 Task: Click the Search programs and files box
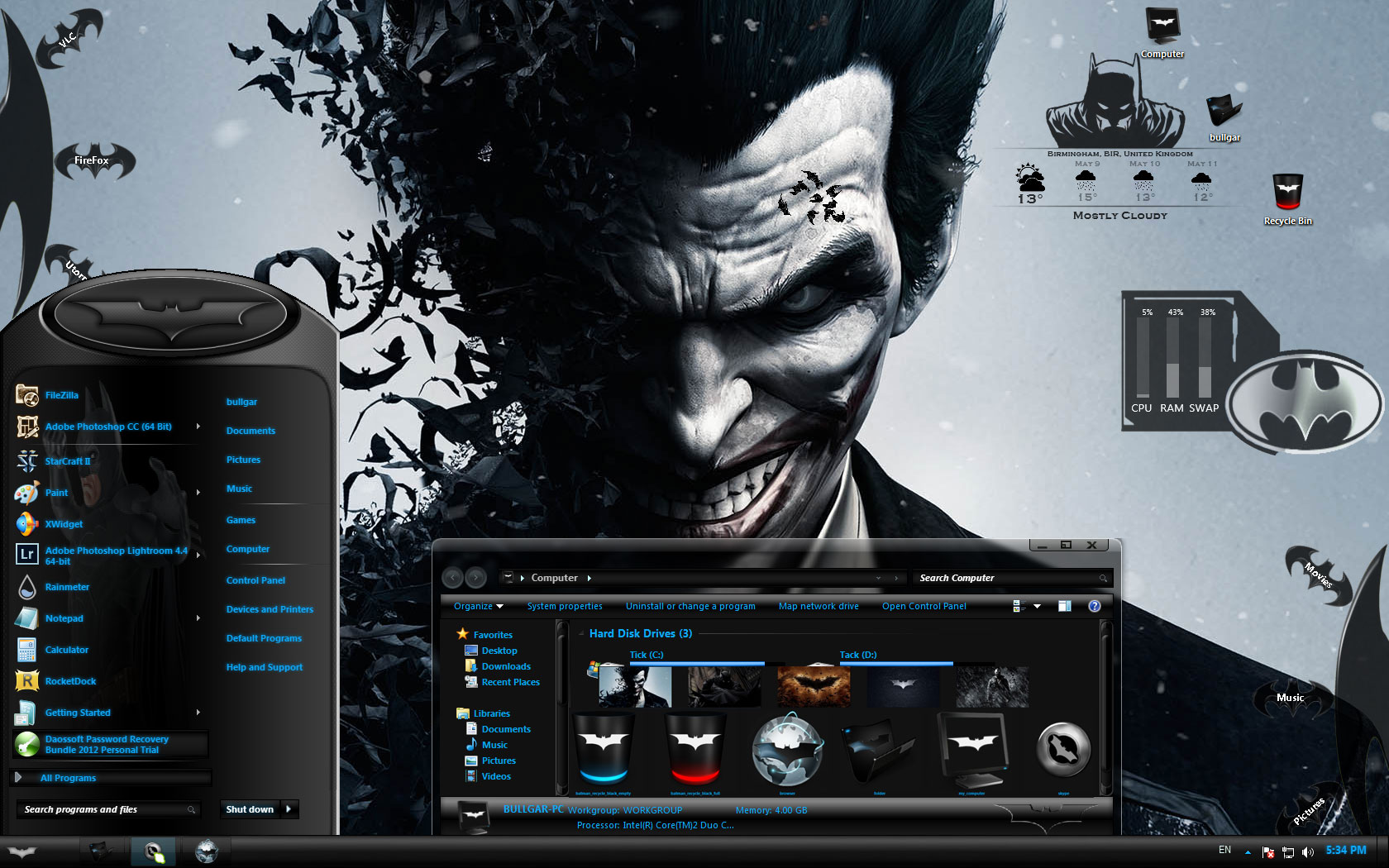103,809
